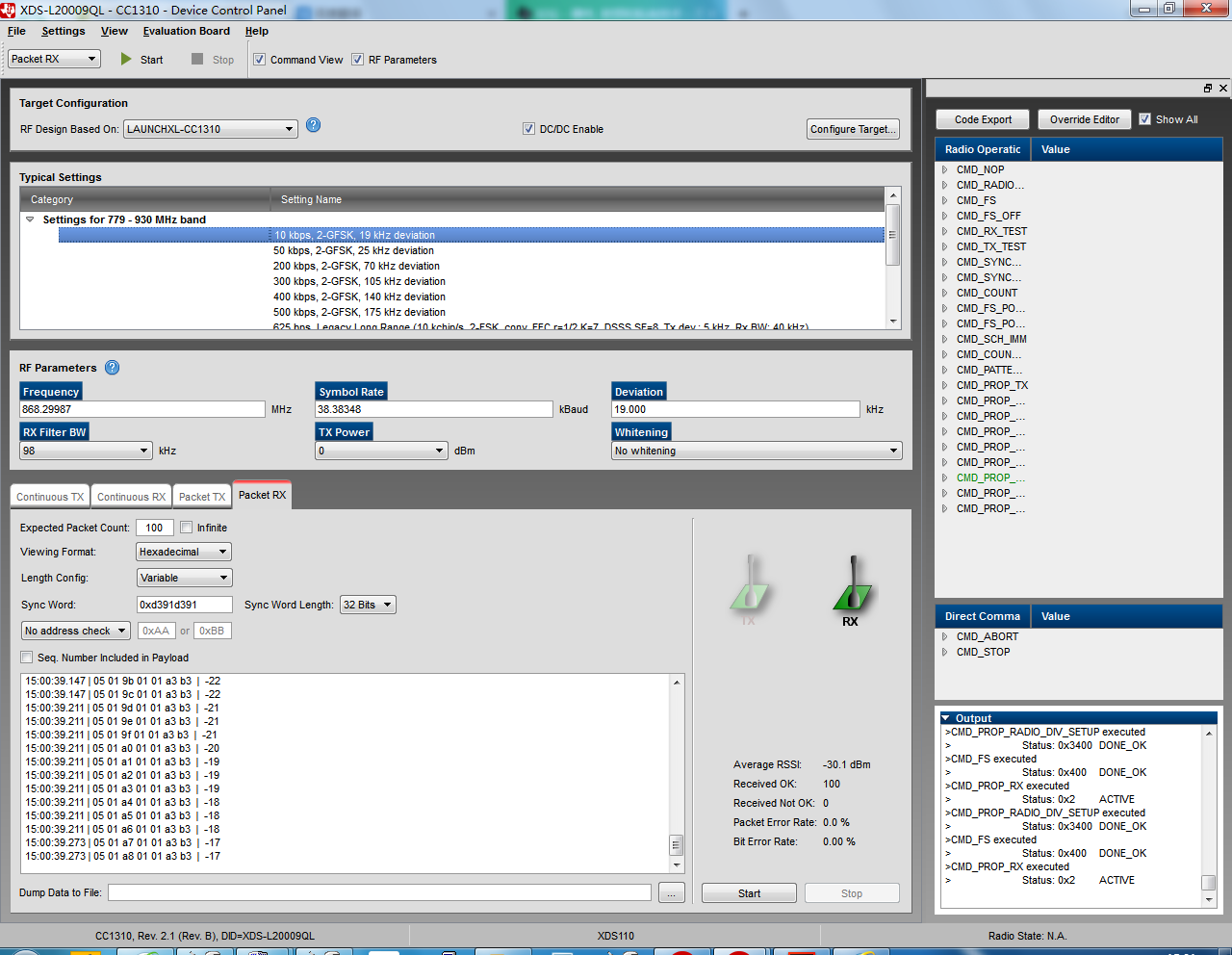
Task: Collapse the Output panel triangle
Action: coord(946,718)
